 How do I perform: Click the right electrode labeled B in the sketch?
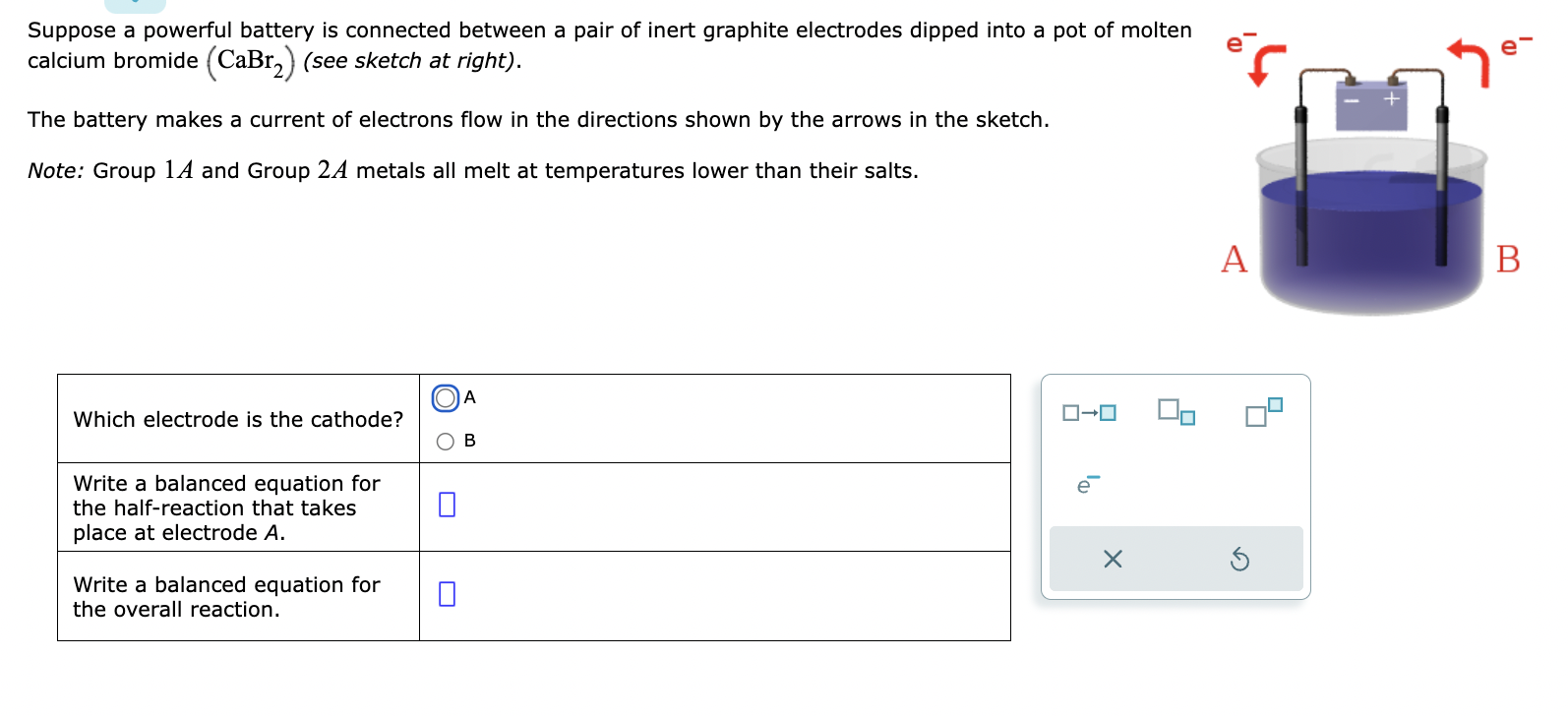pos(1442,187)
